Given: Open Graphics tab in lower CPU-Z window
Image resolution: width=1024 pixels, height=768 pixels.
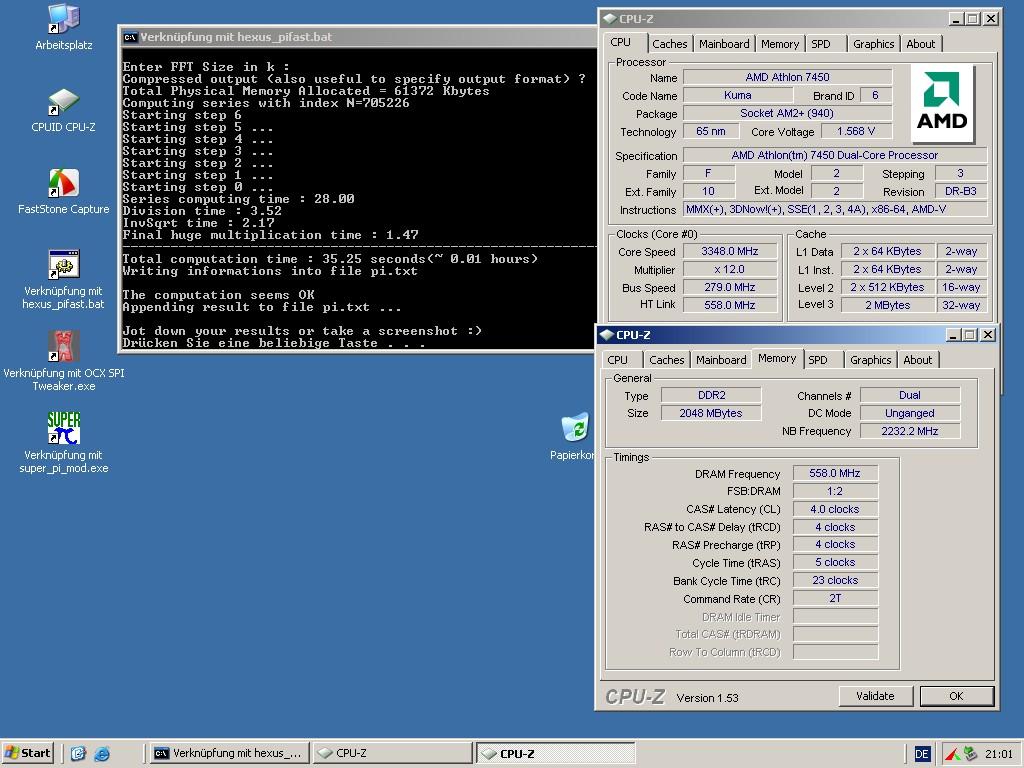Looking at the screenshot, I should click(x=871, y=360).
